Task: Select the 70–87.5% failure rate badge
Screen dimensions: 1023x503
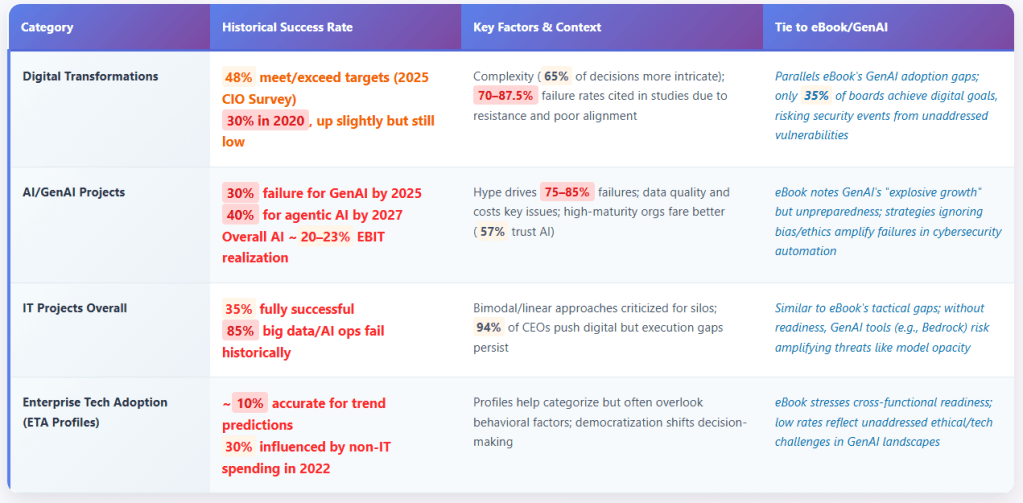Action: coord(505,96)
